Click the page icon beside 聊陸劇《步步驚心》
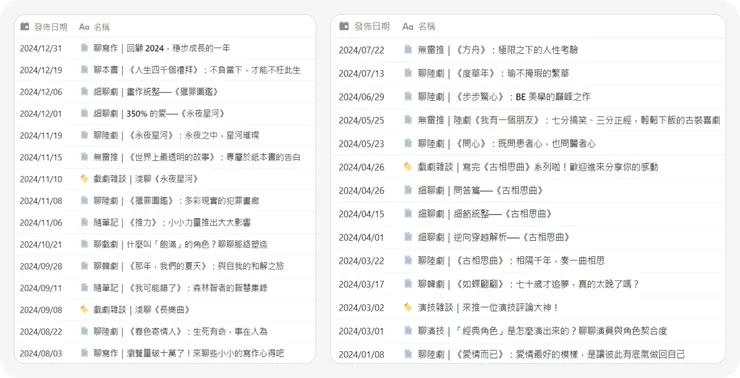Screen dimensions: 740x378 click(408, 96)
